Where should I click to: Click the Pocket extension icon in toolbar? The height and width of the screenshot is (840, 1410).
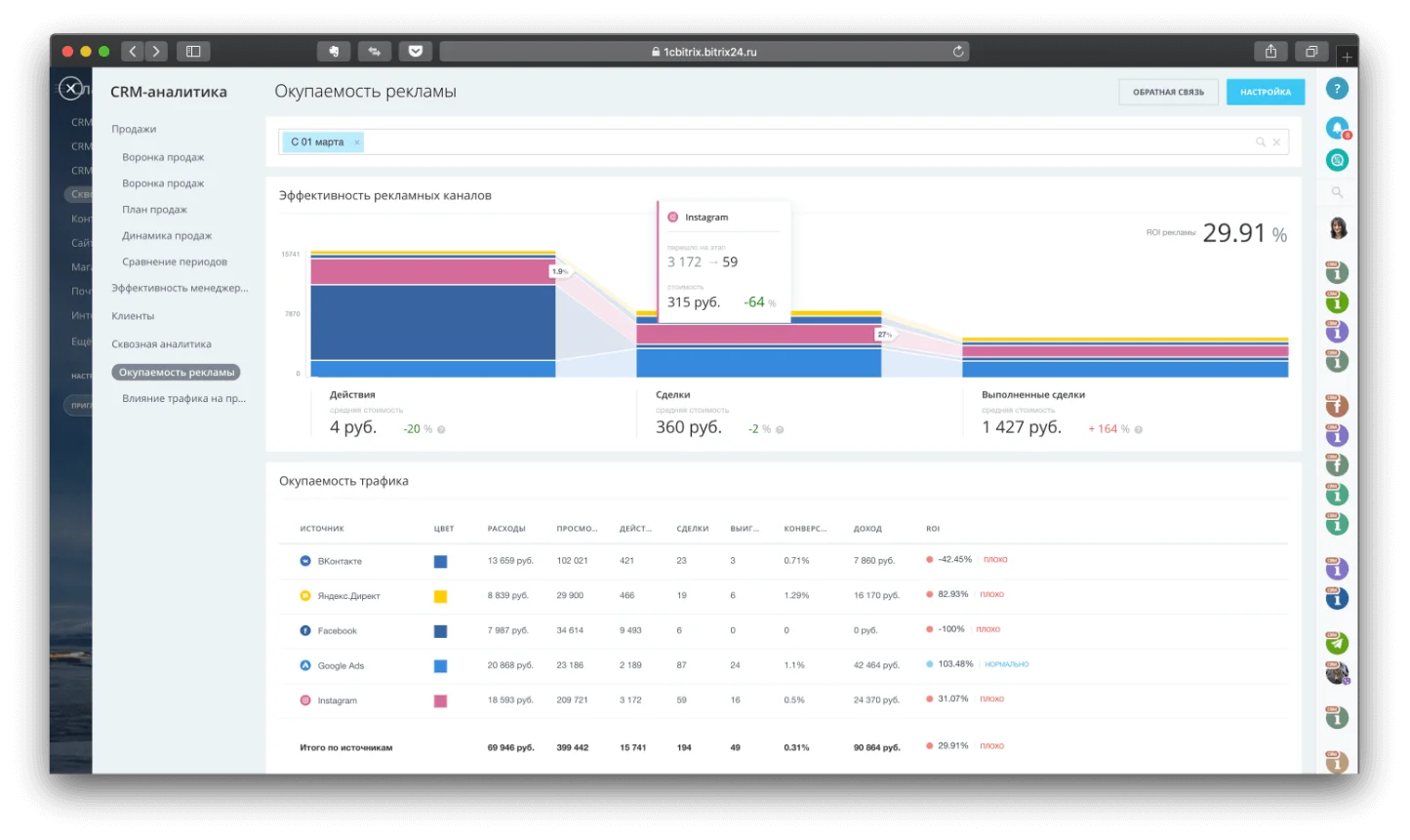coord(415,52)
